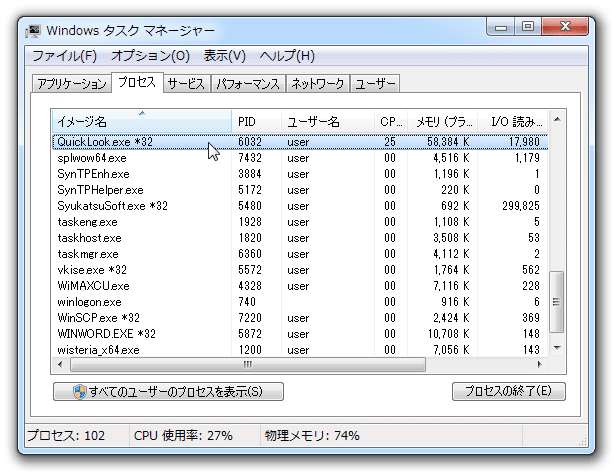The width and height of the screenshot is (615, 476).
Task: Sort by the CPU column header
Action: pyautogui.click(x=391, y=122)
